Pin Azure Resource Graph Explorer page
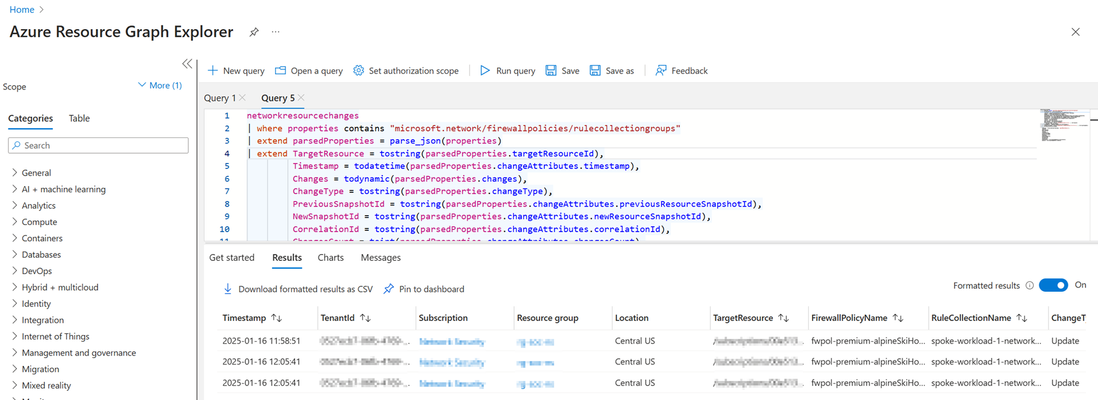Screen dimensions: 1098x400 click(254, 32)
